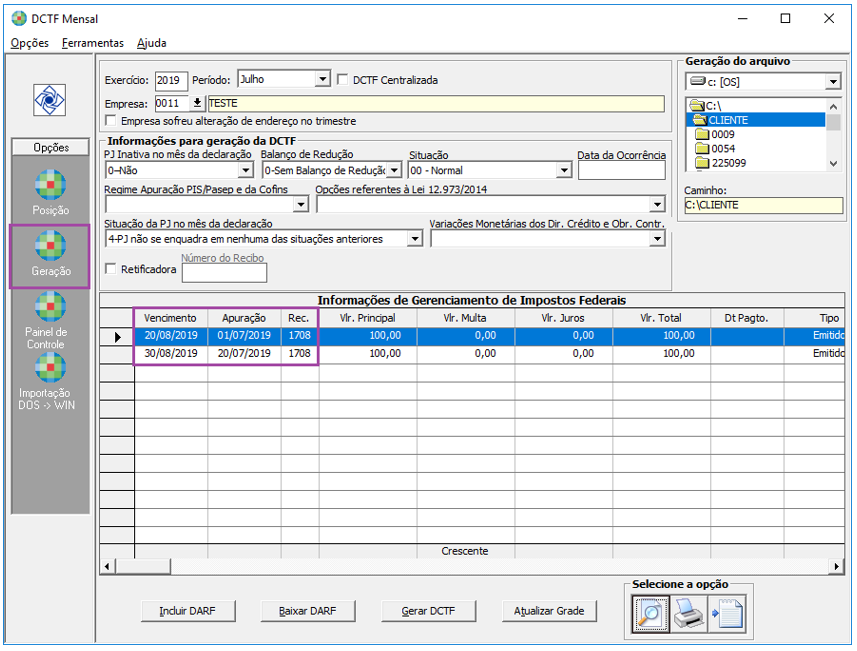857x651 pixels.
Task: Open the Período dropdown
Action: [x=323, y=79]
